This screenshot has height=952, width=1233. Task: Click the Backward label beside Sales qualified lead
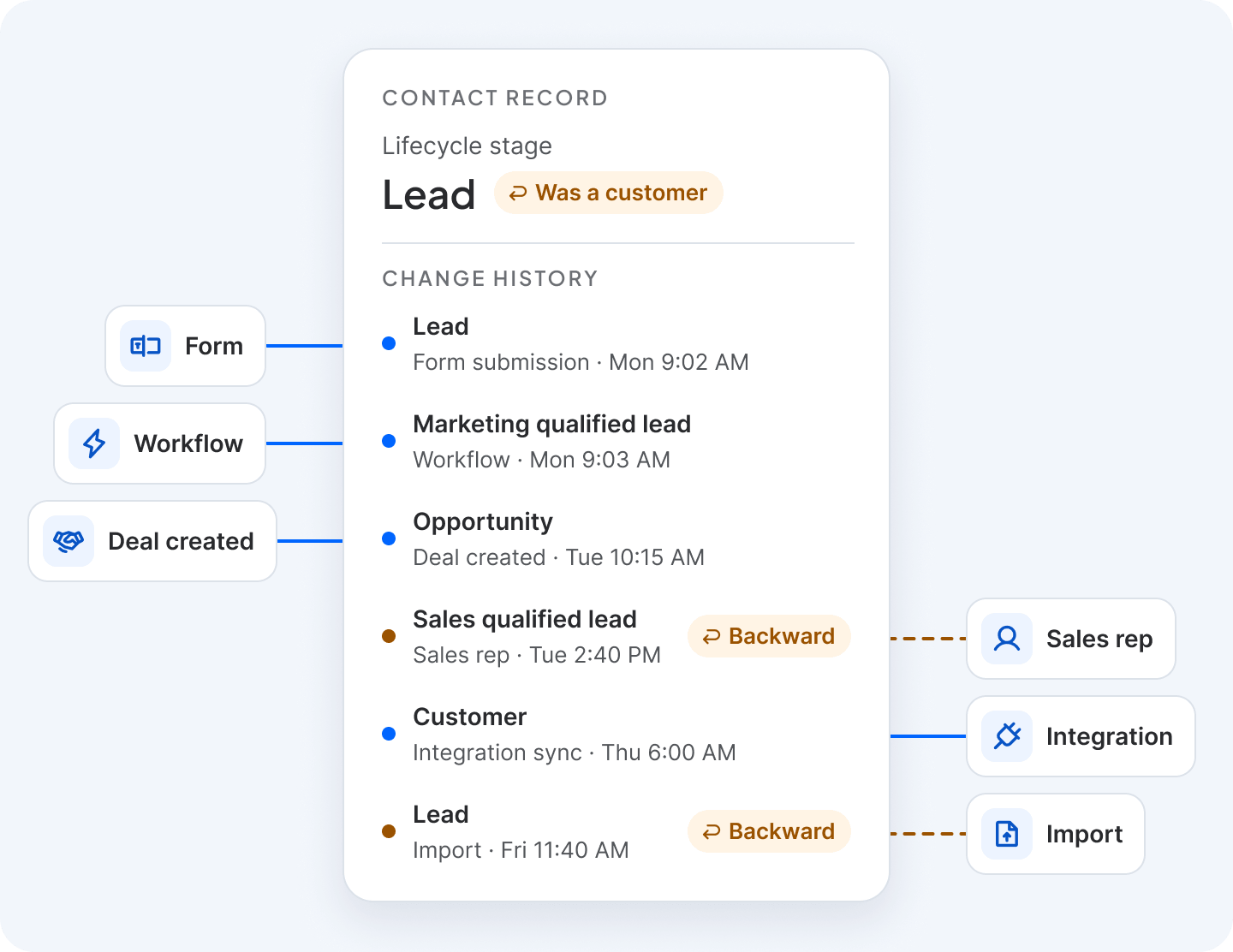pyautogui.click(x=782, y=636)
